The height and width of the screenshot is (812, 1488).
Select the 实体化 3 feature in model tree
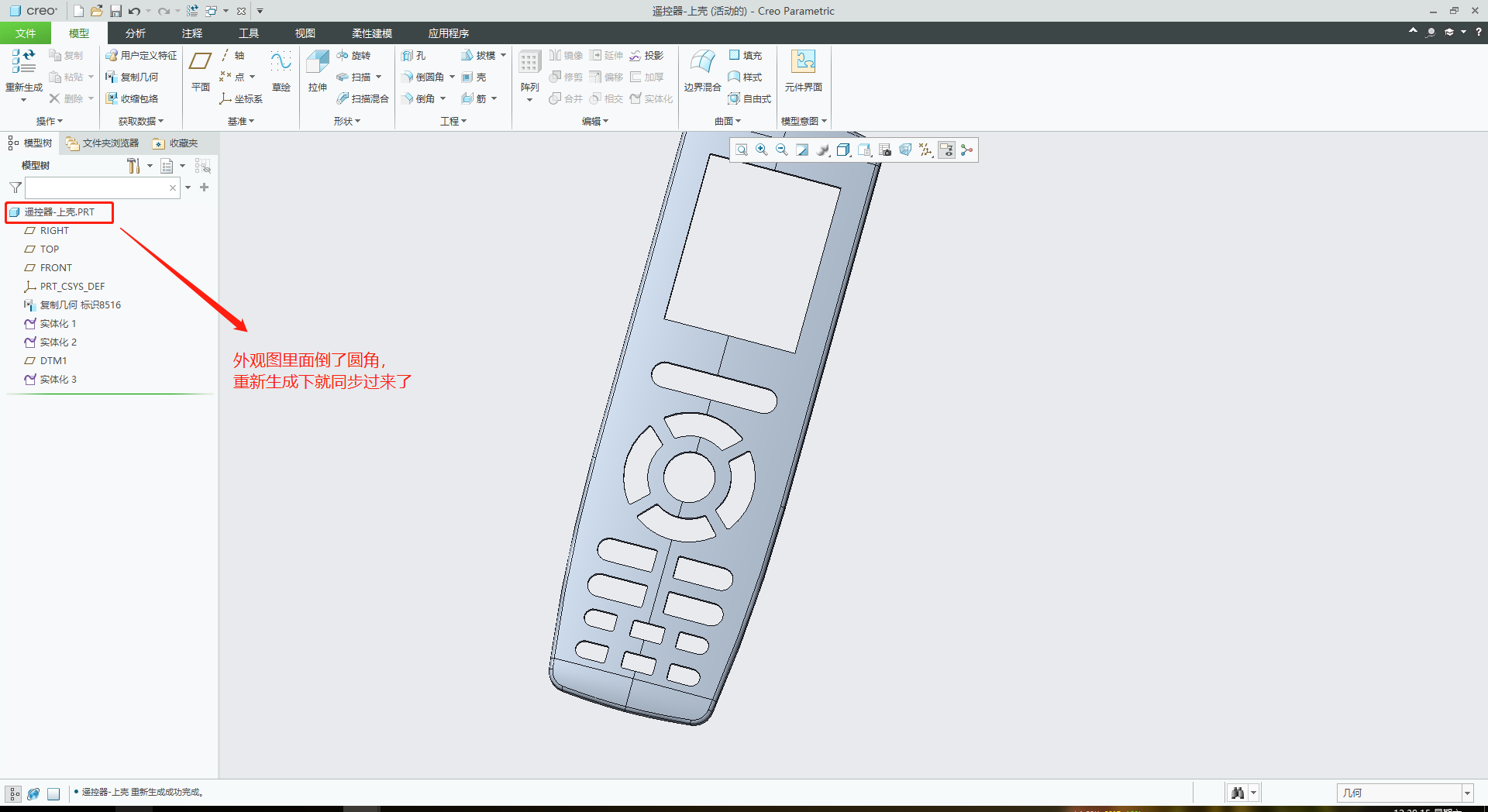tap(50, 380)
